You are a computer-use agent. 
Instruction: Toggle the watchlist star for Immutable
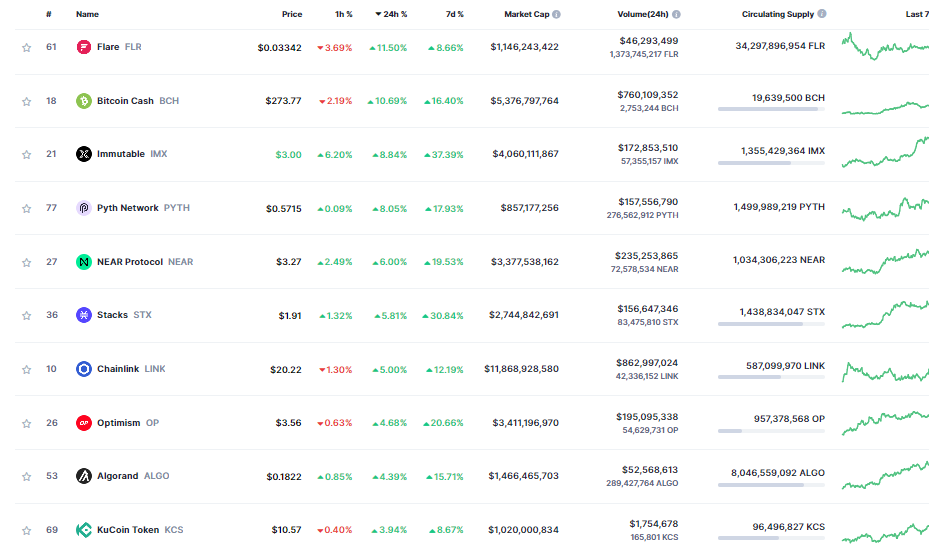(x=27, y=155)
